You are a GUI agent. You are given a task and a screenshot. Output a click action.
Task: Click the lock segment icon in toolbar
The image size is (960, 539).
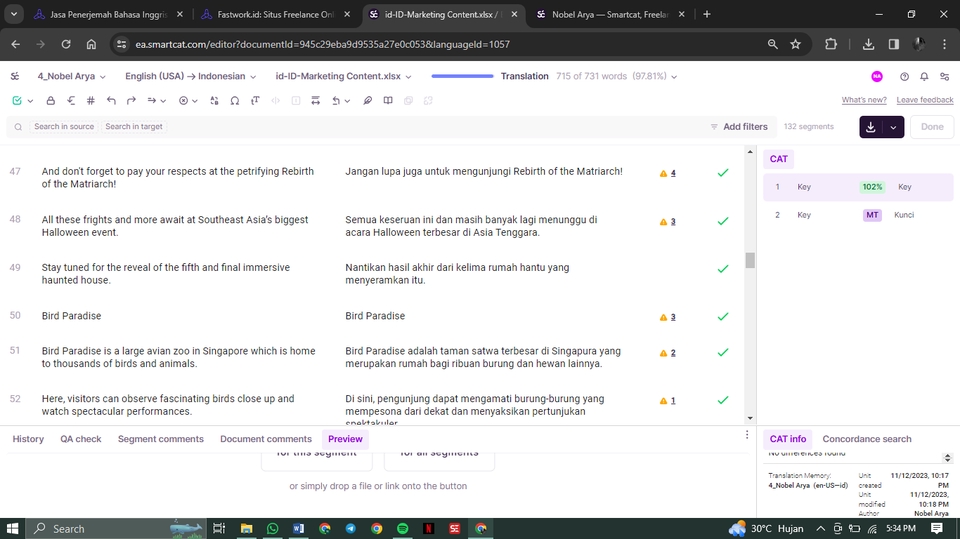tap(51, 100)
